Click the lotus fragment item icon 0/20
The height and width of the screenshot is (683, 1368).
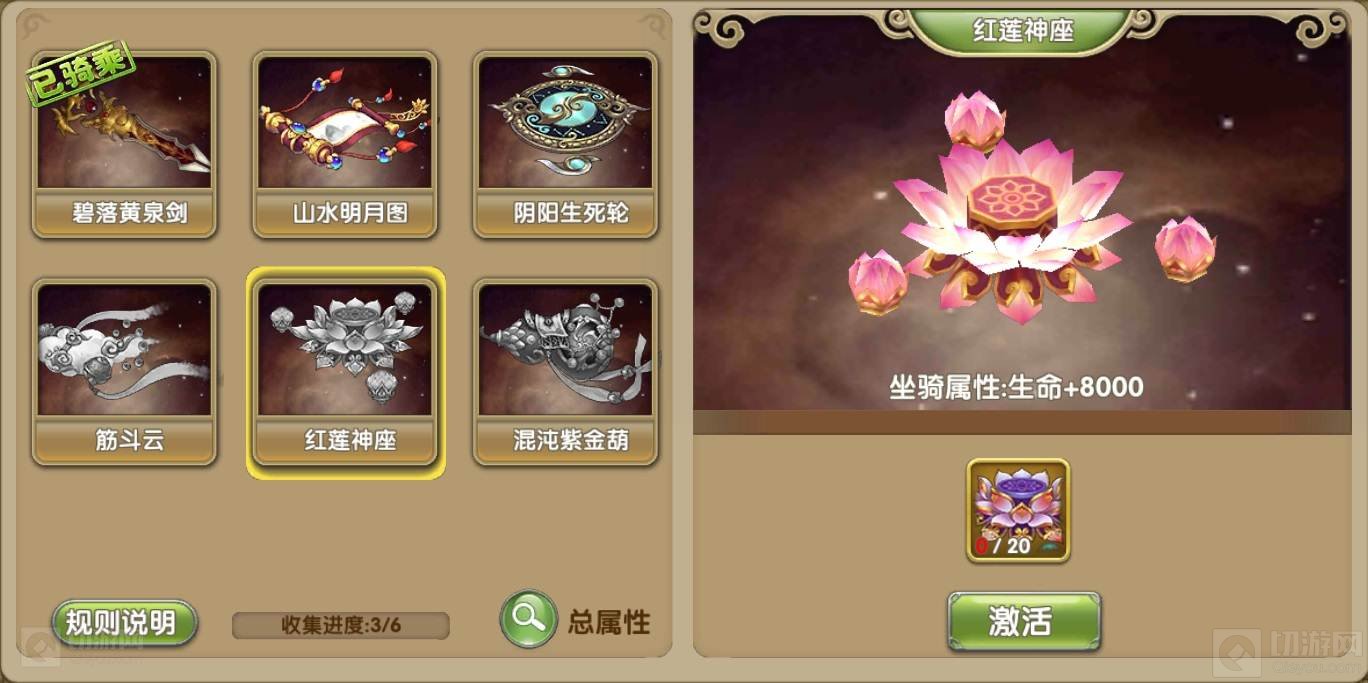[1018, 510]
